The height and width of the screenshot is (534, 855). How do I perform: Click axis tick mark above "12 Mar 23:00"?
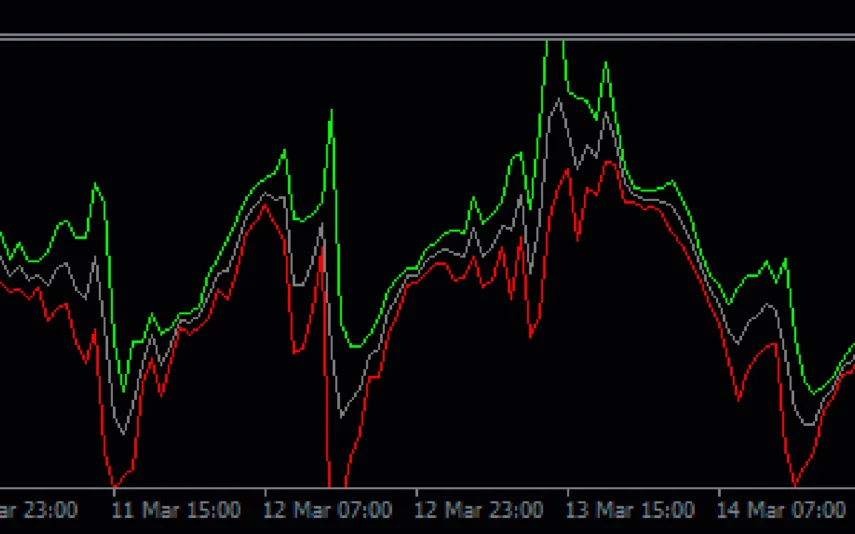416,493
